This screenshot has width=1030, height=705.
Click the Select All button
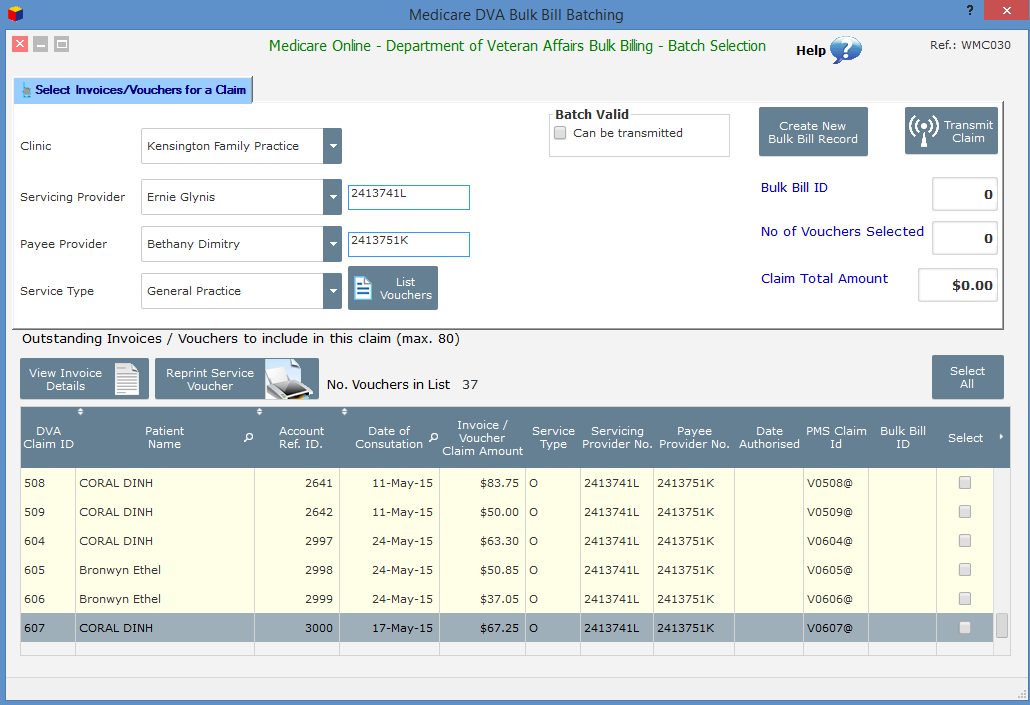pyautogui.click(x=968, y=377)
